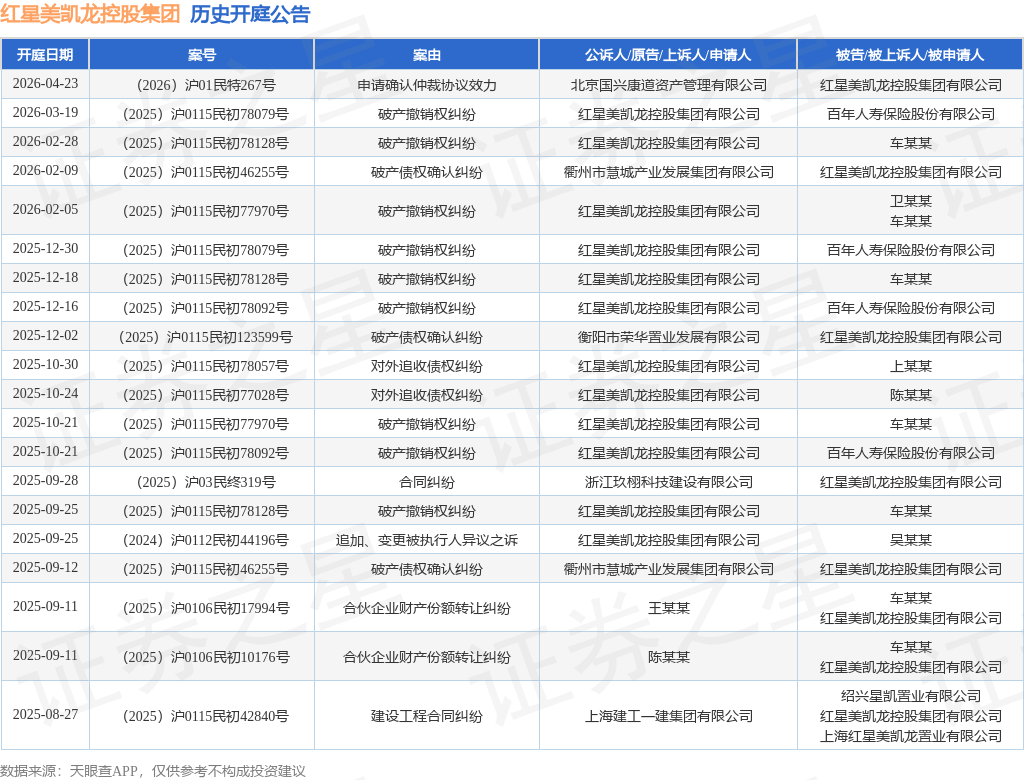
Task: Click the 开庭日期 column header
Action: click(x=44, y=55)
